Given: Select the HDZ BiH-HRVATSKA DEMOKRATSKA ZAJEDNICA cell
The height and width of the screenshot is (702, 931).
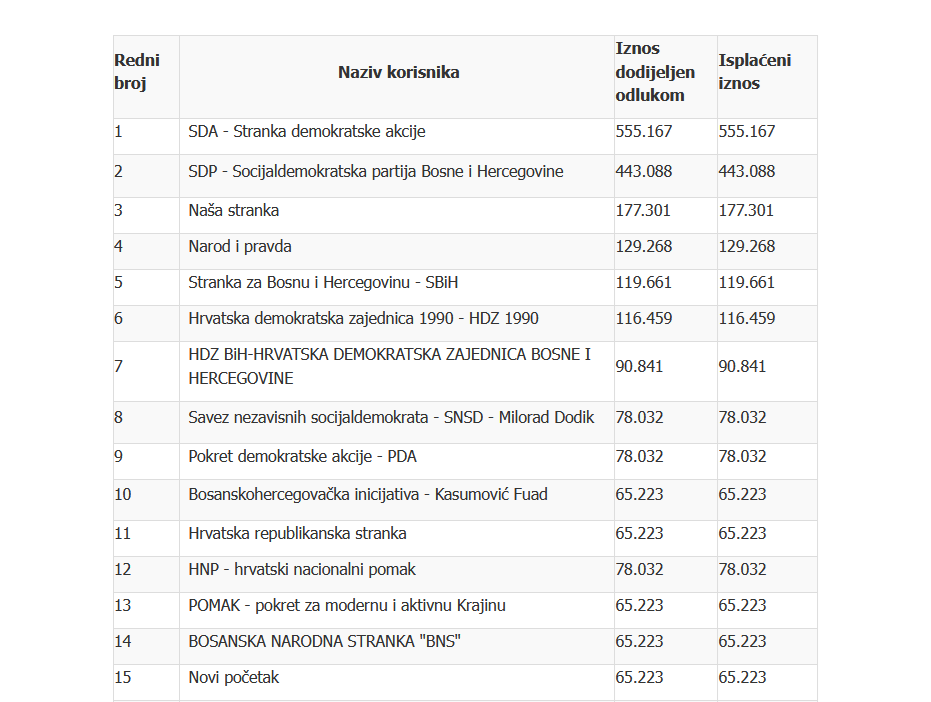Looking at the screenshot, I should pos(397,372).
